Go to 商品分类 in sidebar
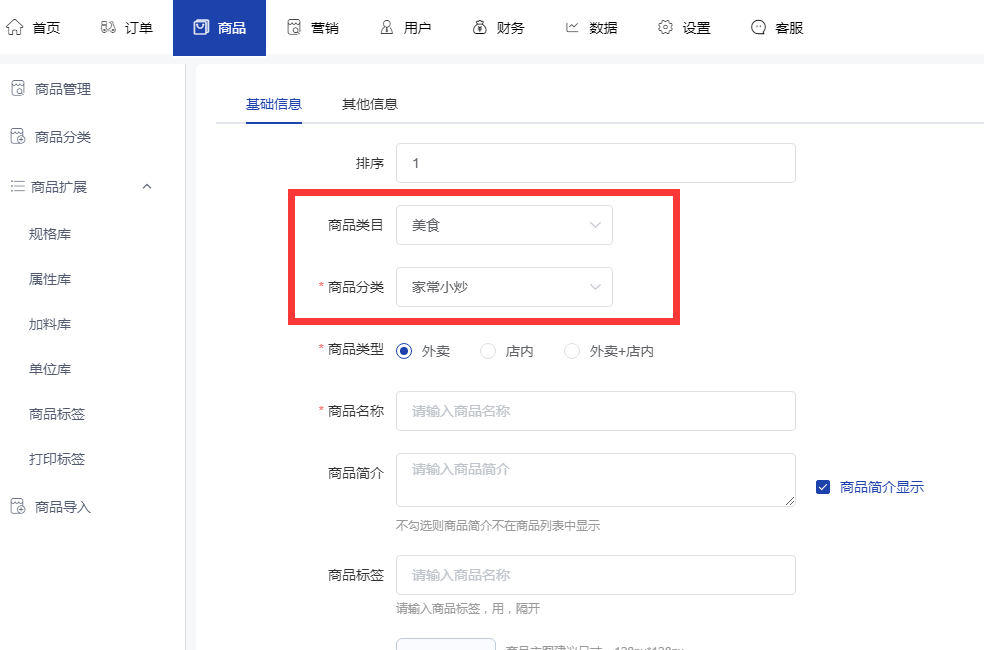The image size is (984, 650). [63, 137]
